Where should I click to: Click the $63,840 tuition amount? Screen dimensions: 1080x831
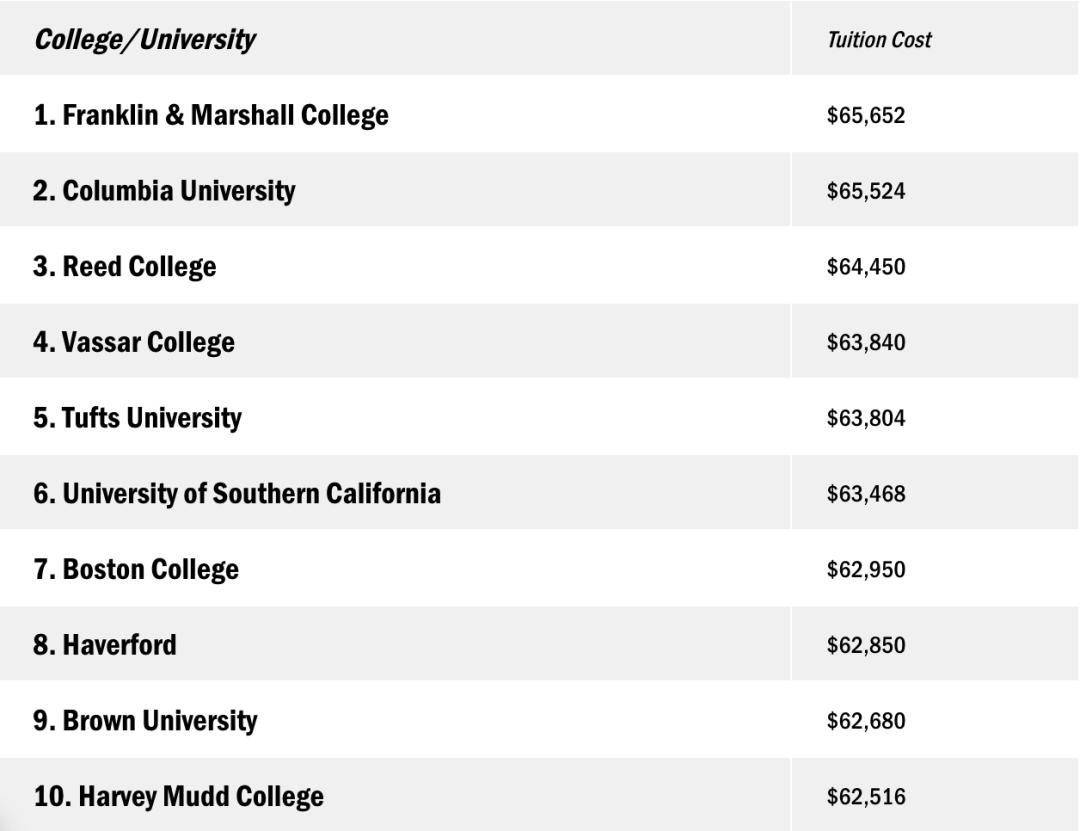point(866,342)
